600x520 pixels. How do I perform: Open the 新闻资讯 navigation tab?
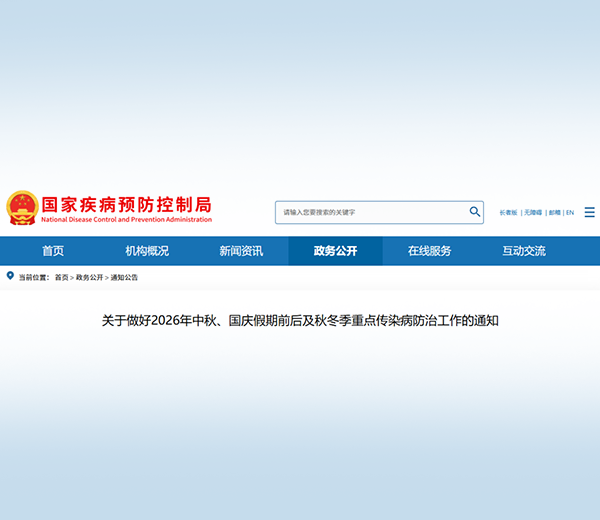click(241, 251)
